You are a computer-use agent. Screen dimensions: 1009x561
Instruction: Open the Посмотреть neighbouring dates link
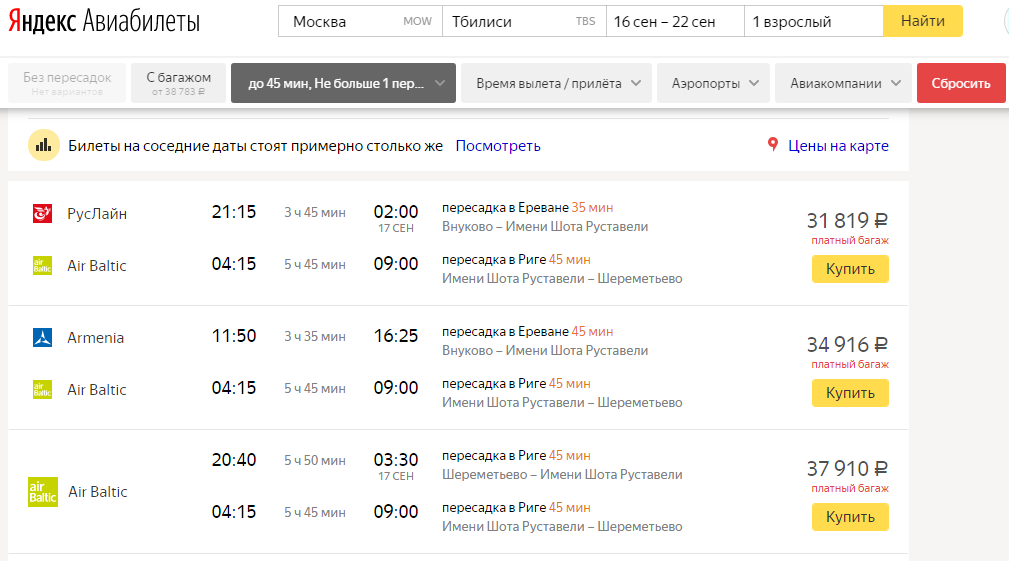tap(498, 146)
